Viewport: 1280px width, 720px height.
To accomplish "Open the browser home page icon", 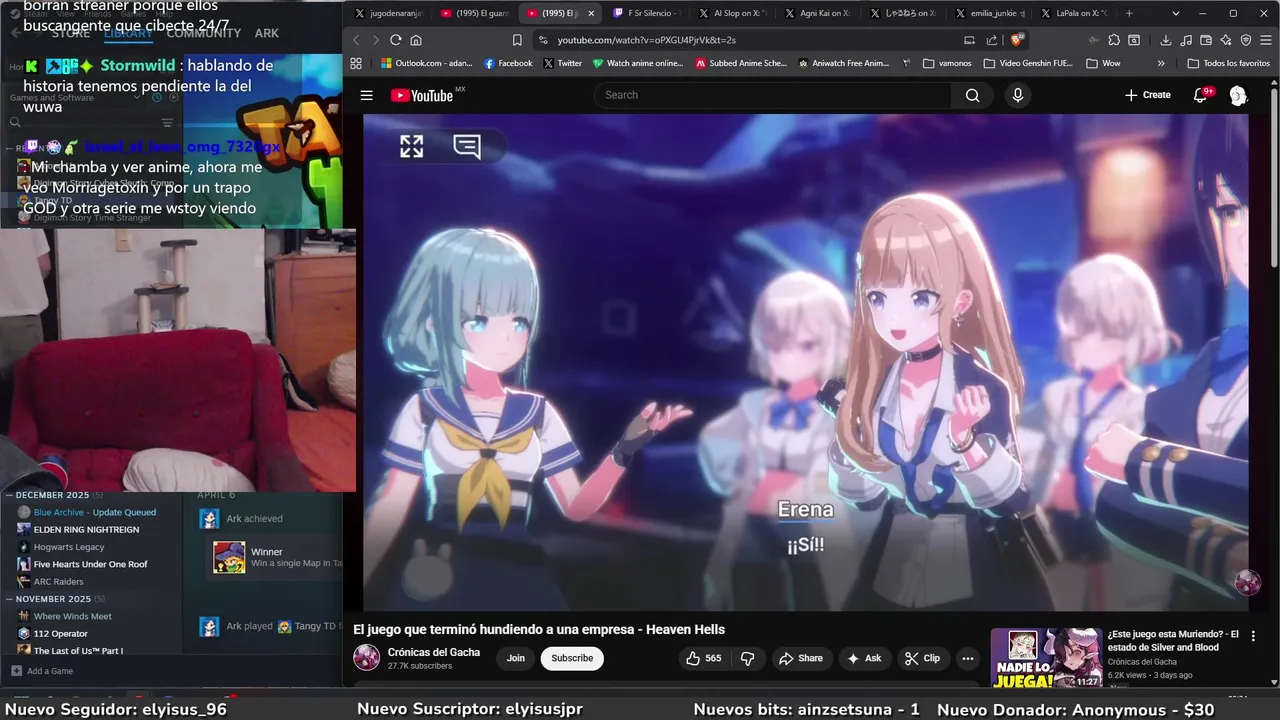I will point(416,40).
